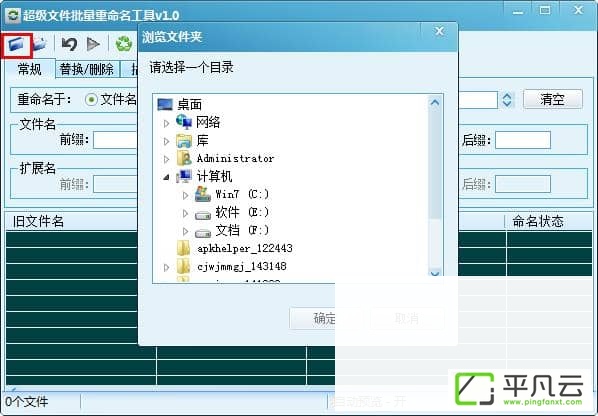
Task: Click the open folder toolbar icon
Action: pyautogui.click(x=16, y=45)
